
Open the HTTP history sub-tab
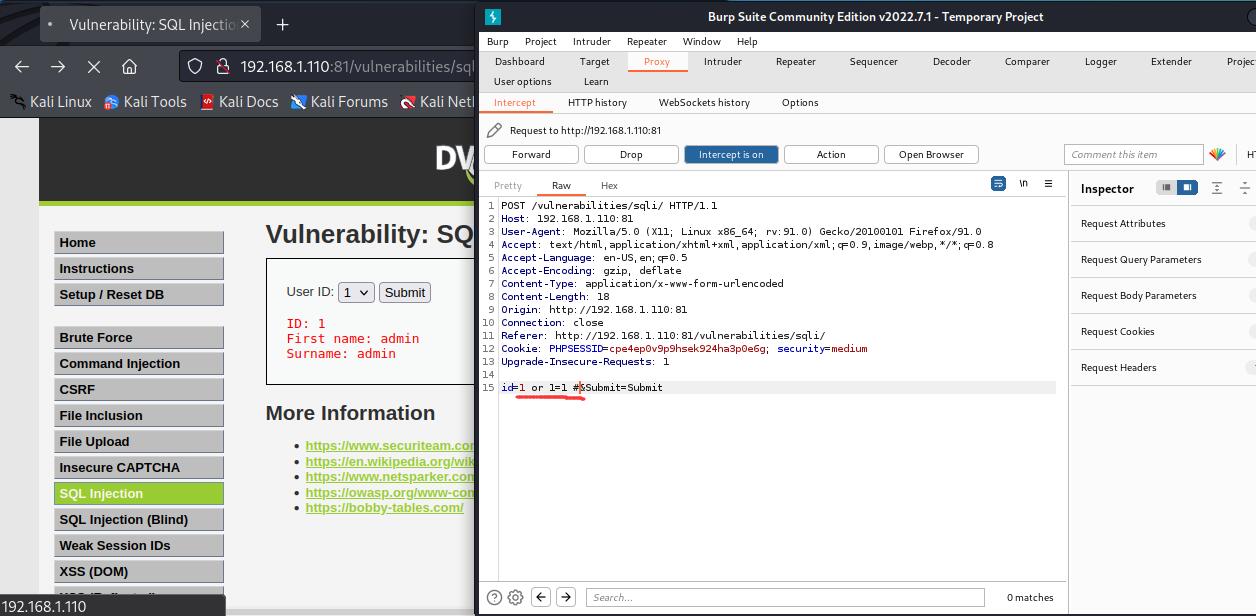click(x=597, y=102)
